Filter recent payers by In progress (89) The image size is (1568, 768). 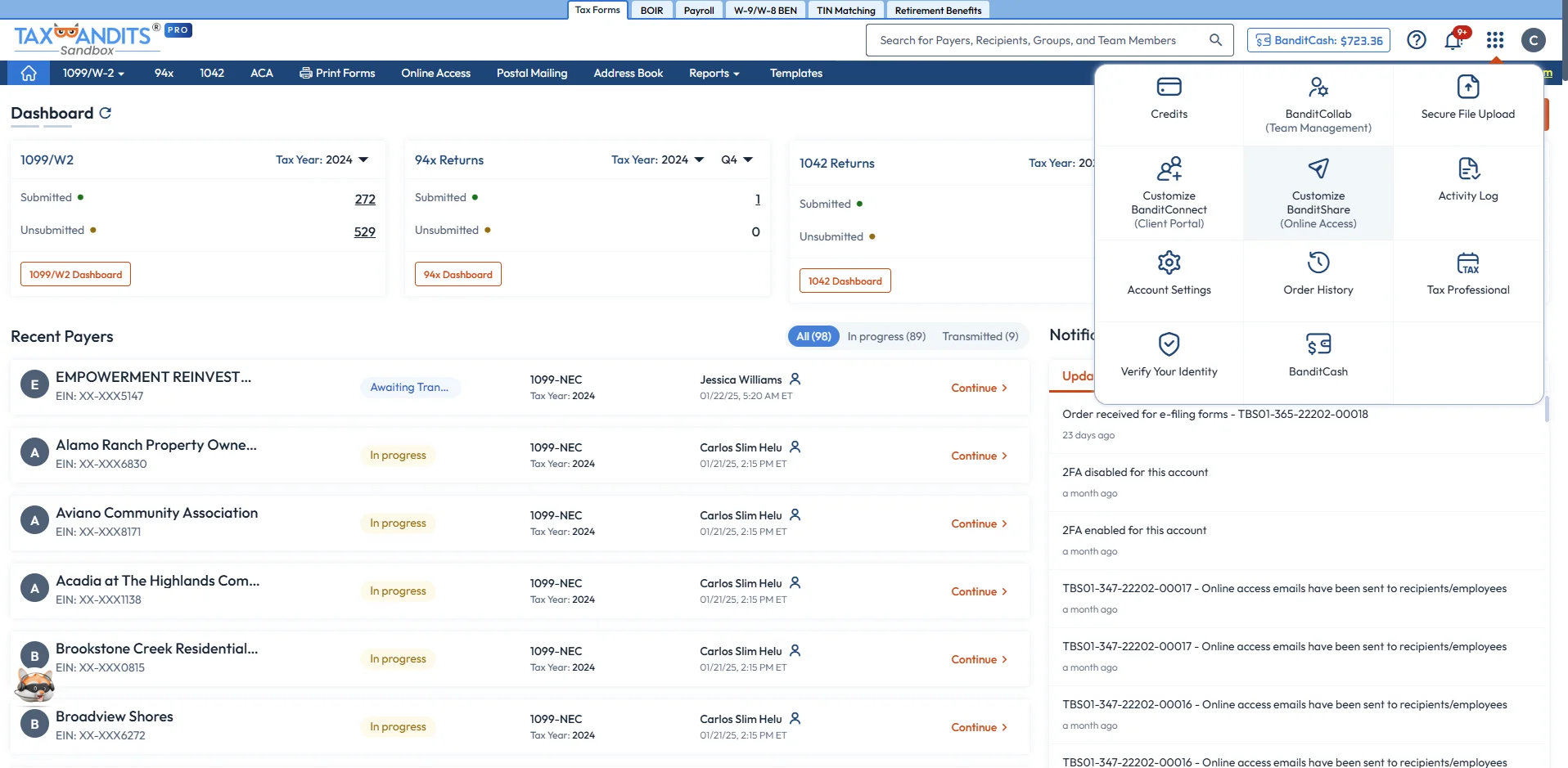(x=886, y=336)
